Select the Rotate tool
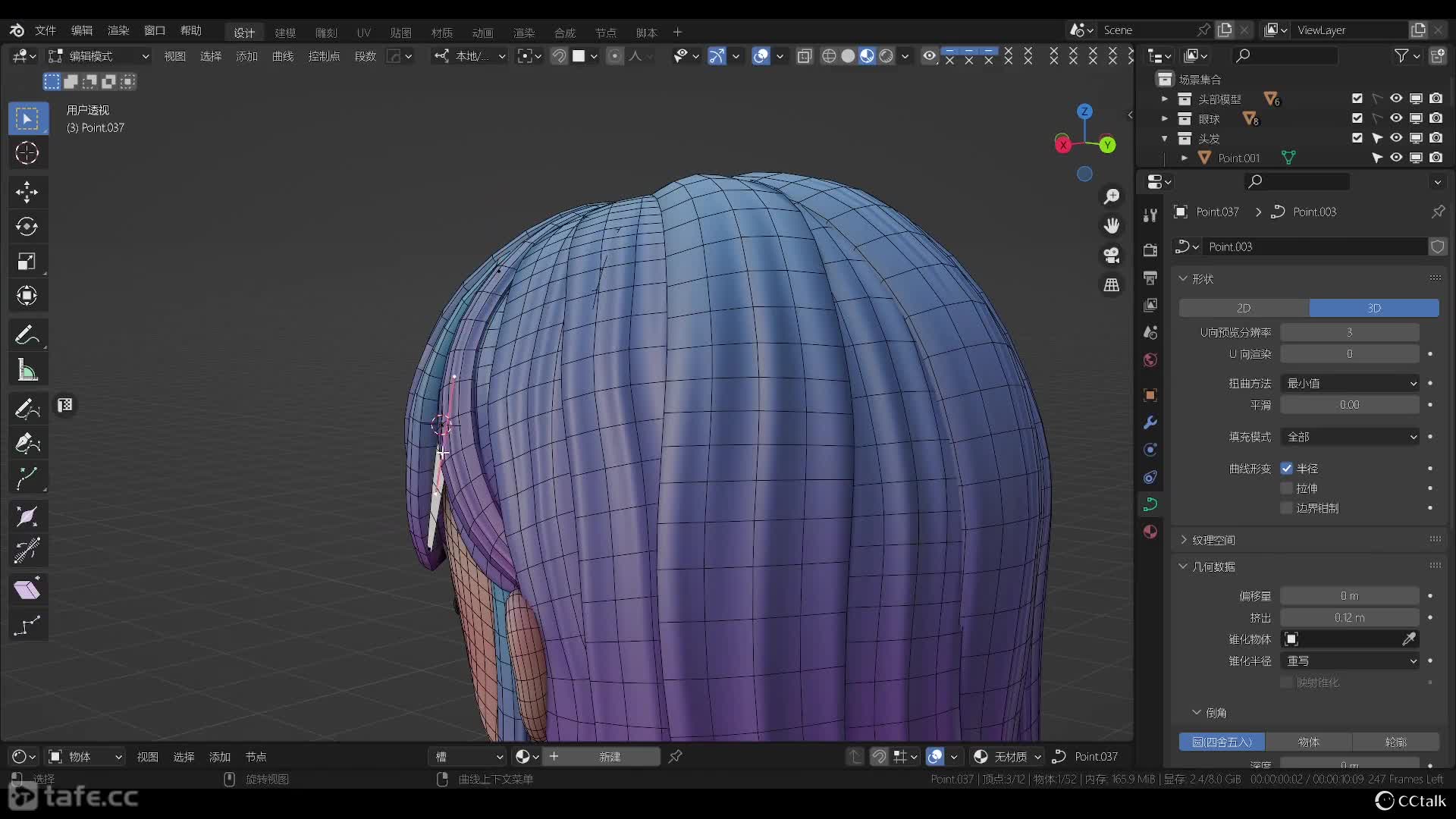Viewport: 1456px width, 819px height. (27, 227)
